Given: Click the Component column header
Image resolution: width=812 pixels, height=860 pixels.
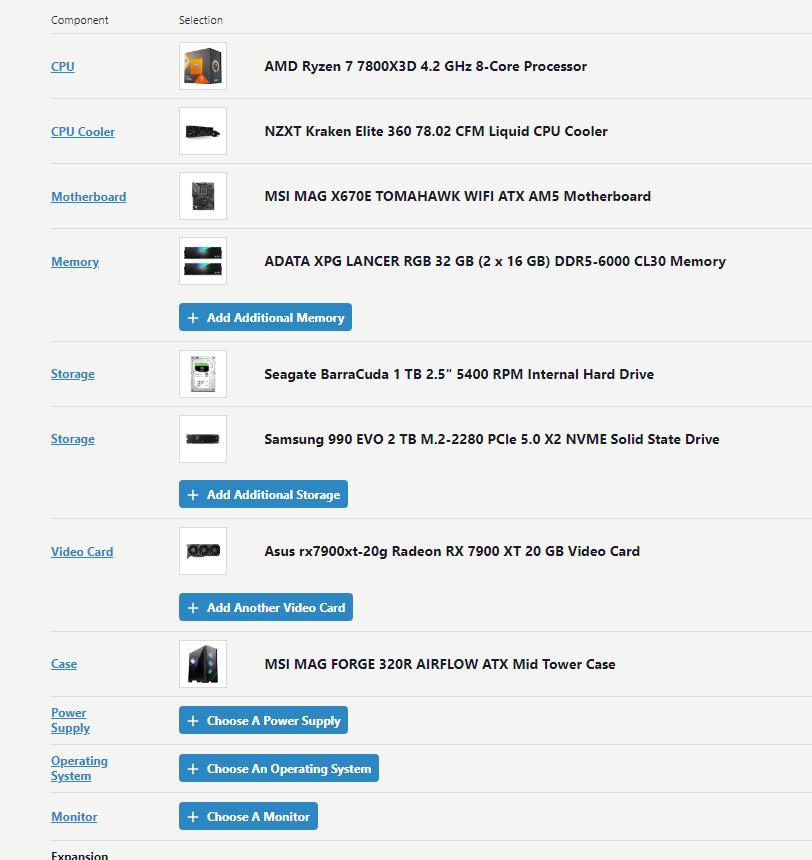Looking at the screenshot, I should [80, 20].
